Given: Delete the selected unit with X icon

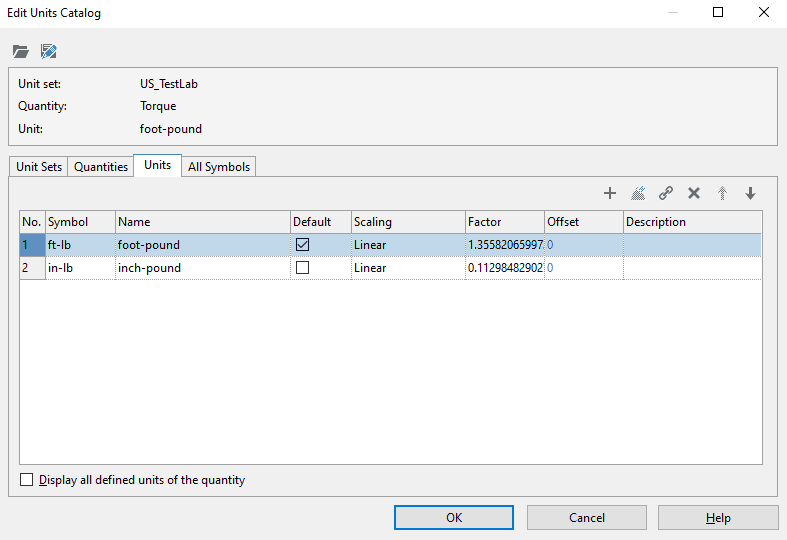Looking at the screenshot, I should (694, 193).
